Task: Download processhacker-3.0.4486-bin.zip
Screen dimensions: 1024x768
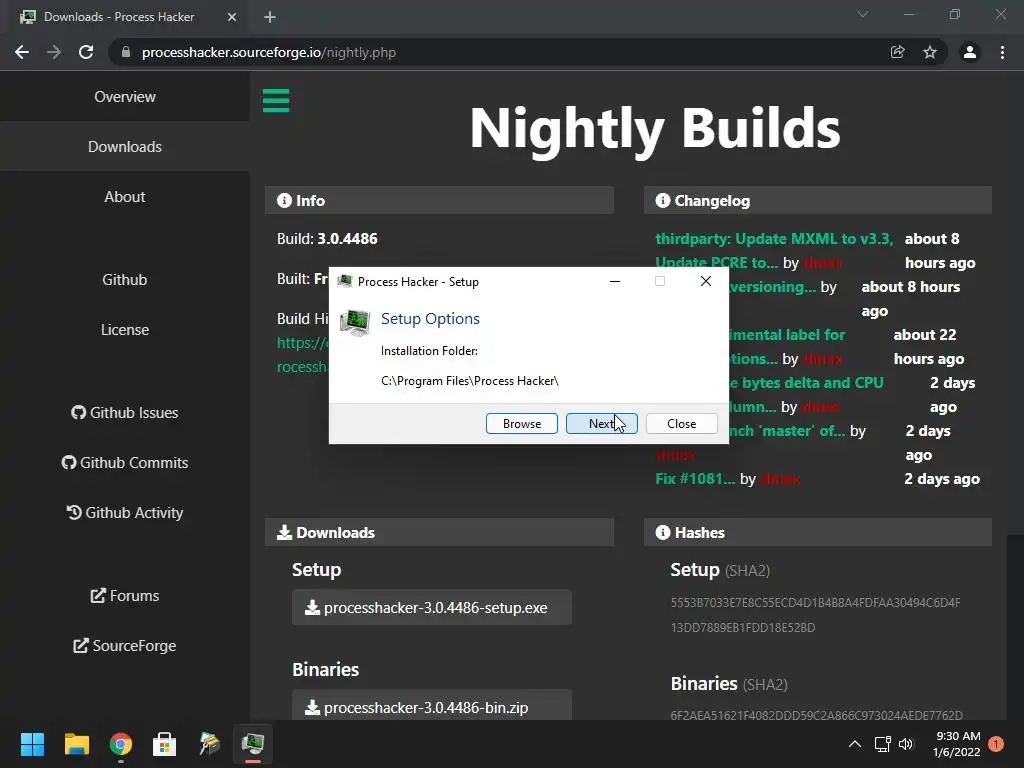Action: [432, 705]
